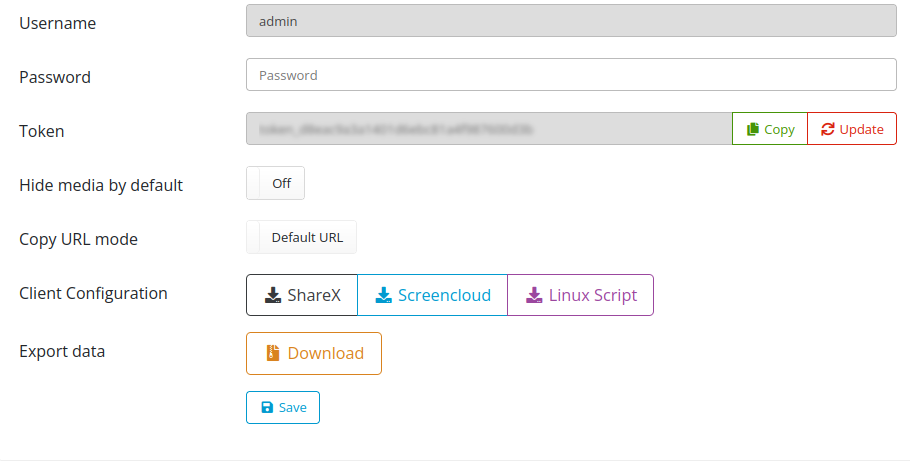910x461 pixels.
Task: Click the disabled admin username field
Action: 571,21
